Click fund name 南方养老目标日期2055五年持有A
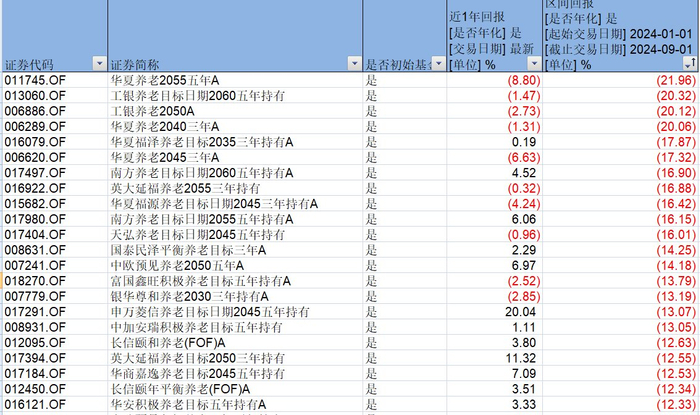The height and width of the screenshot is (415, 700). point(202,220)
